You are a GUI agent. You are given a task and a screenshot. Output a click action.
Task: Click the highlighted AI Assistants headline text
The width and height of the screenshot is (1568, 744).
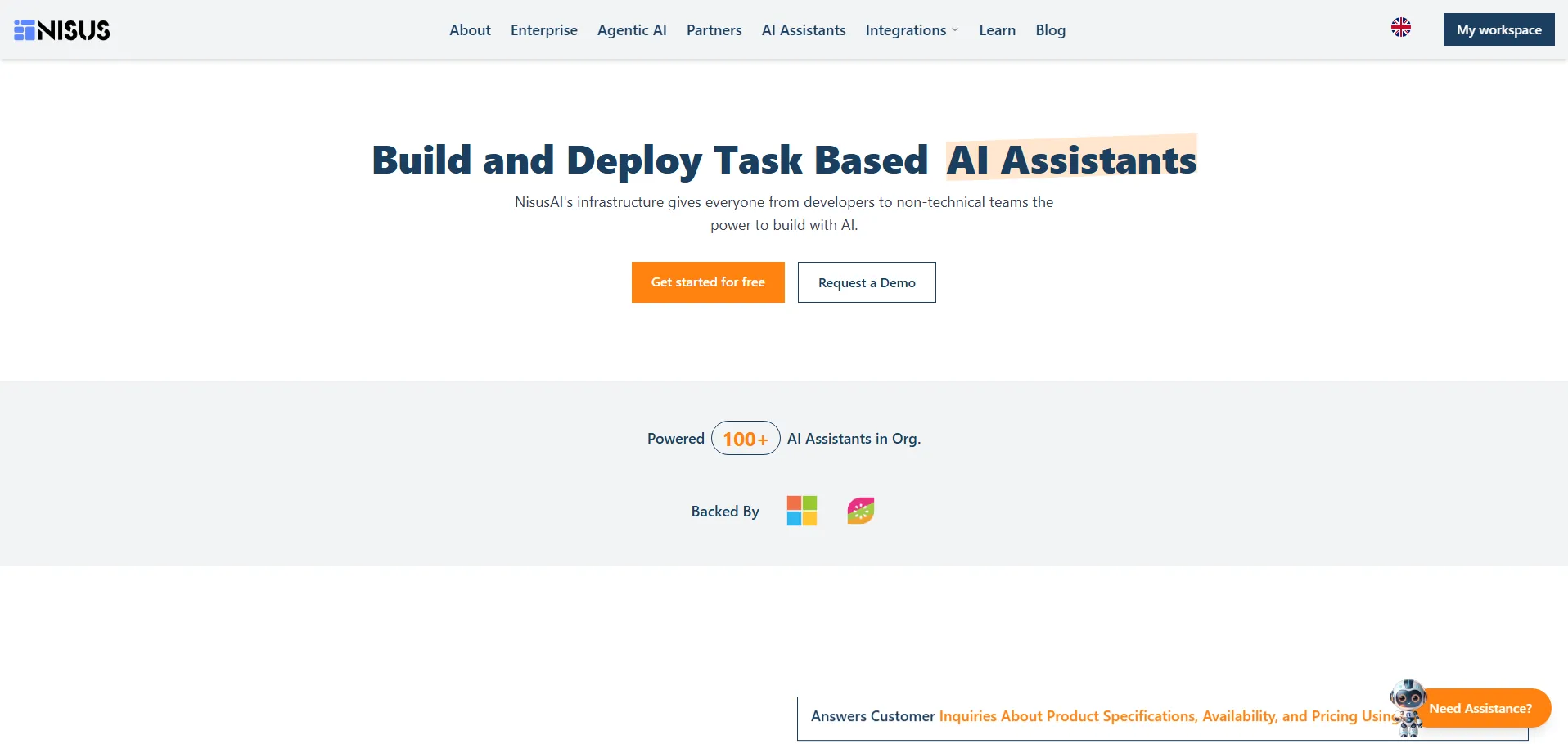coord(1070,160)
